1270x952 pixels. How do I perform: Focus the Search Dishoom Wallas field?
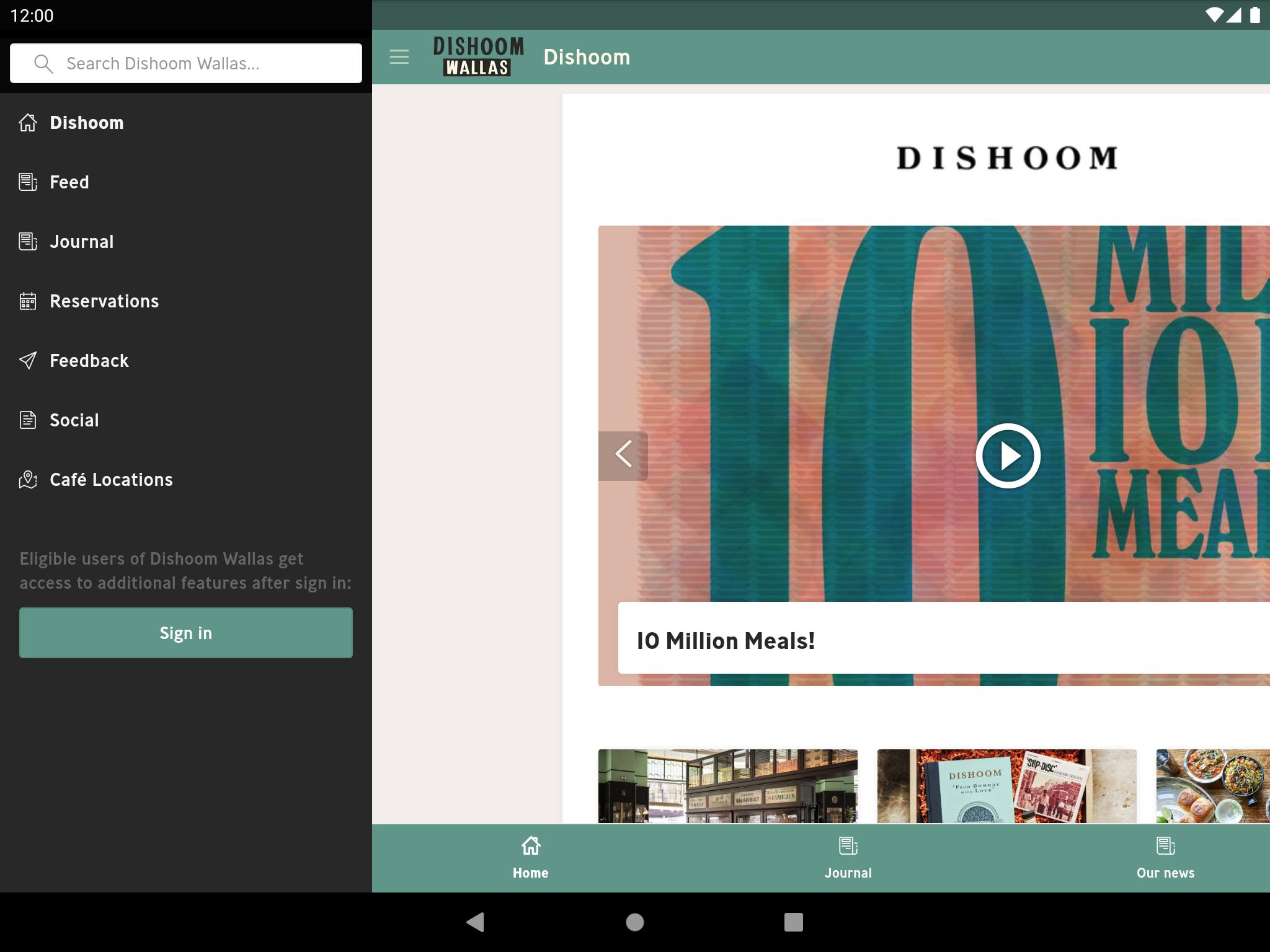(186, 63)
